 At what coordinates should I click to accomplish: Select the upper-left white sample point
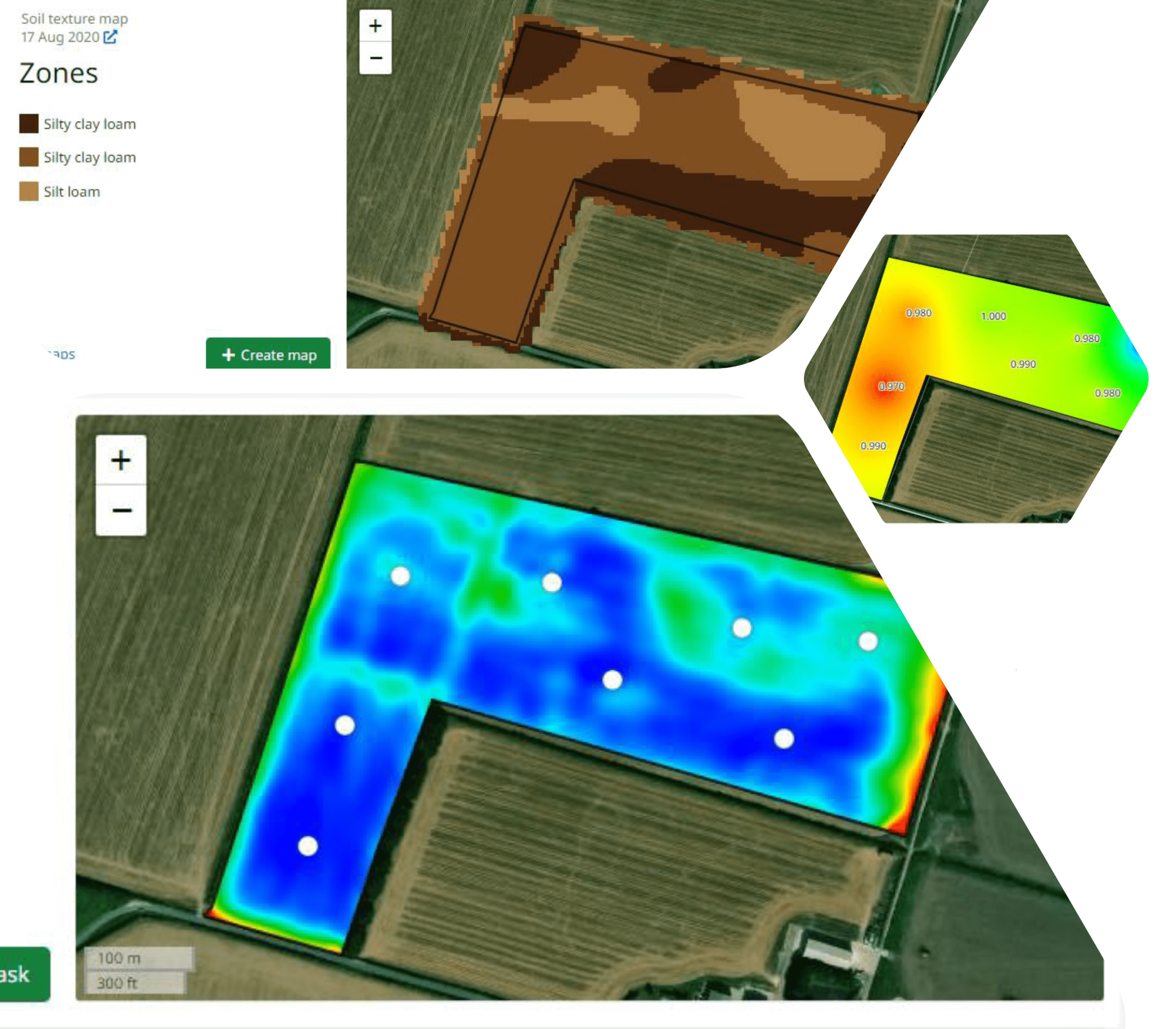tap(400, 576)
